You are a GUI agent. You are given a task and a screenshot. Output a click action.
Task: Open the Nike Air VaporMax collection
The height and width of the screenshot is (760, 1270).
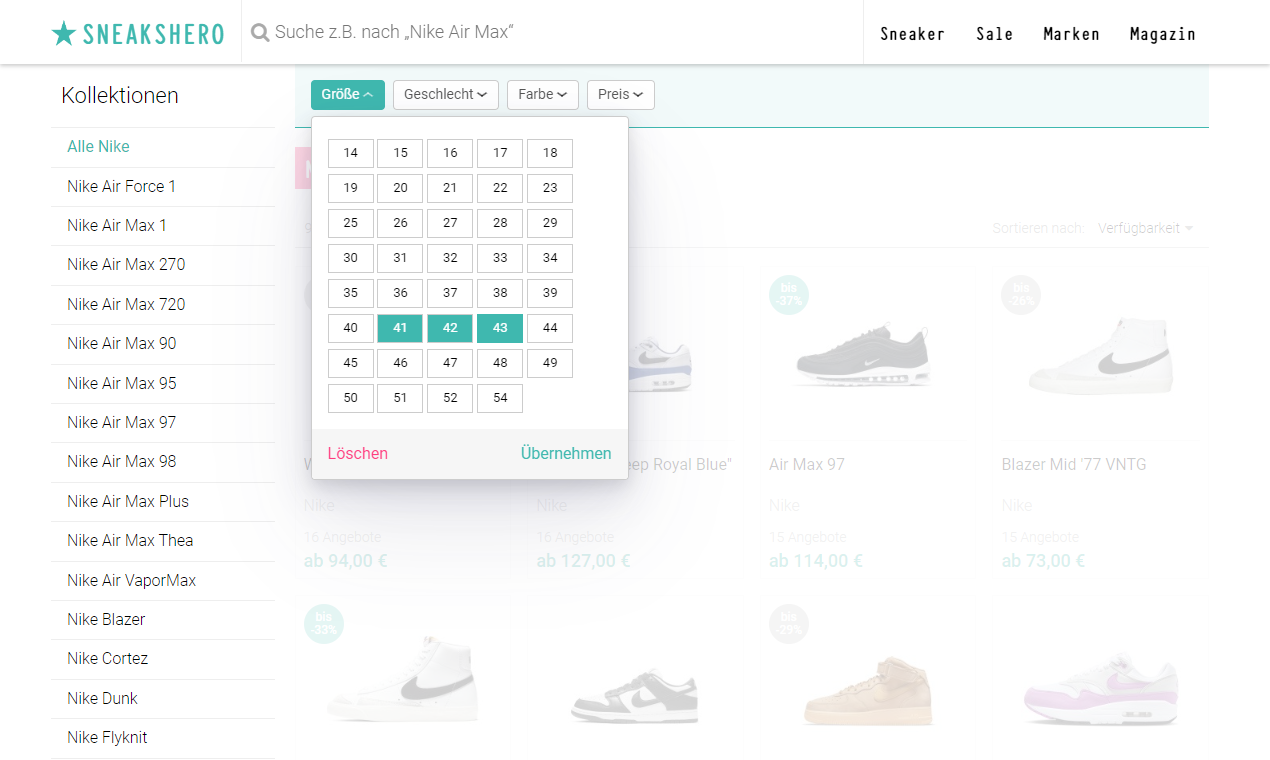[163, 580]
